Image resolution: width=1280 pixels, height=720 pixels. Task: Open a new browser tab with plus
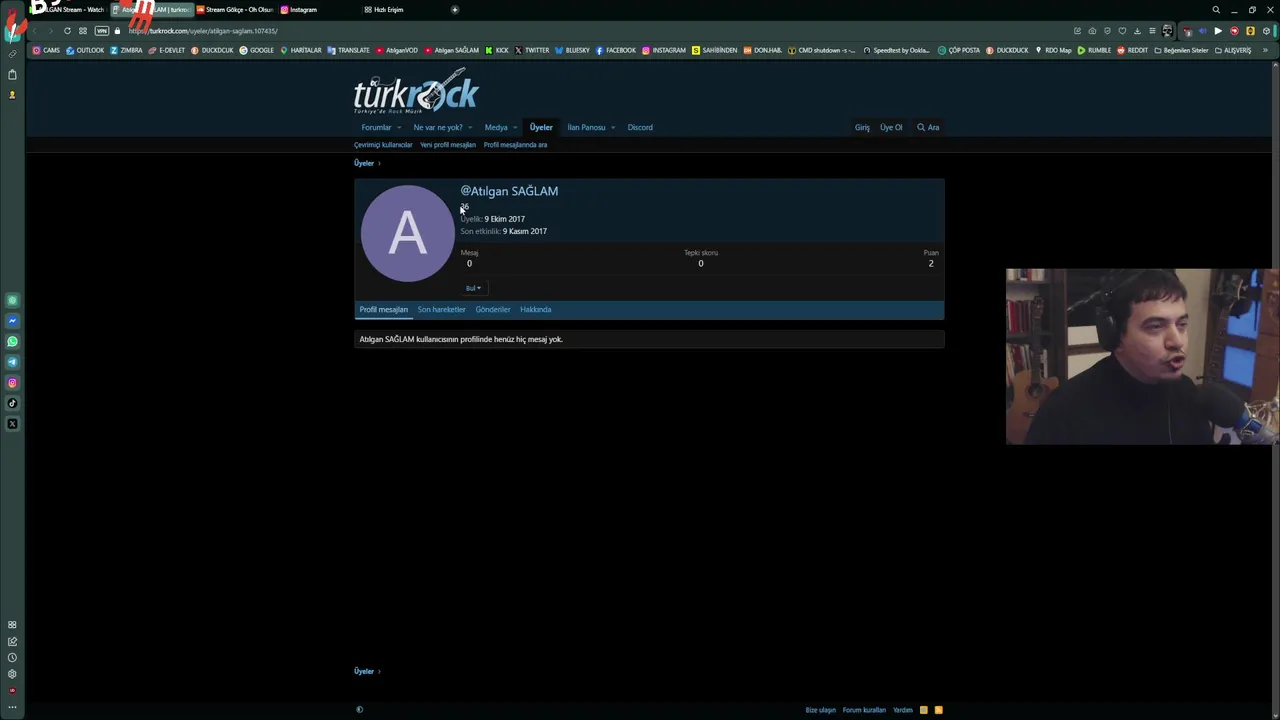coord(455,10)
